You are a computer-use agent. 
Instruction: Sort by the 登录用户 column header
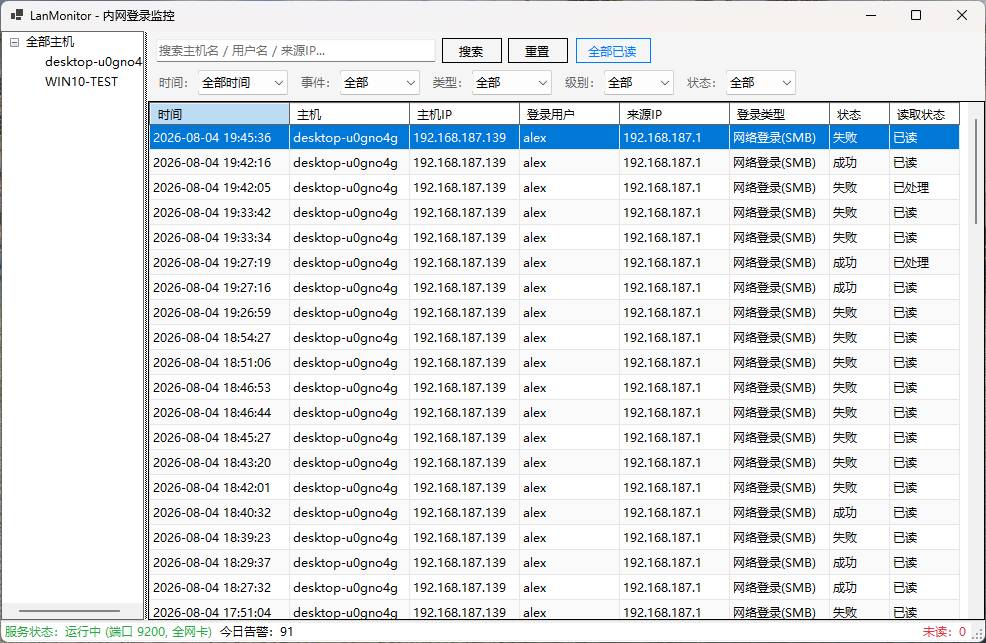pyautogui.click(x=570, y=114)
